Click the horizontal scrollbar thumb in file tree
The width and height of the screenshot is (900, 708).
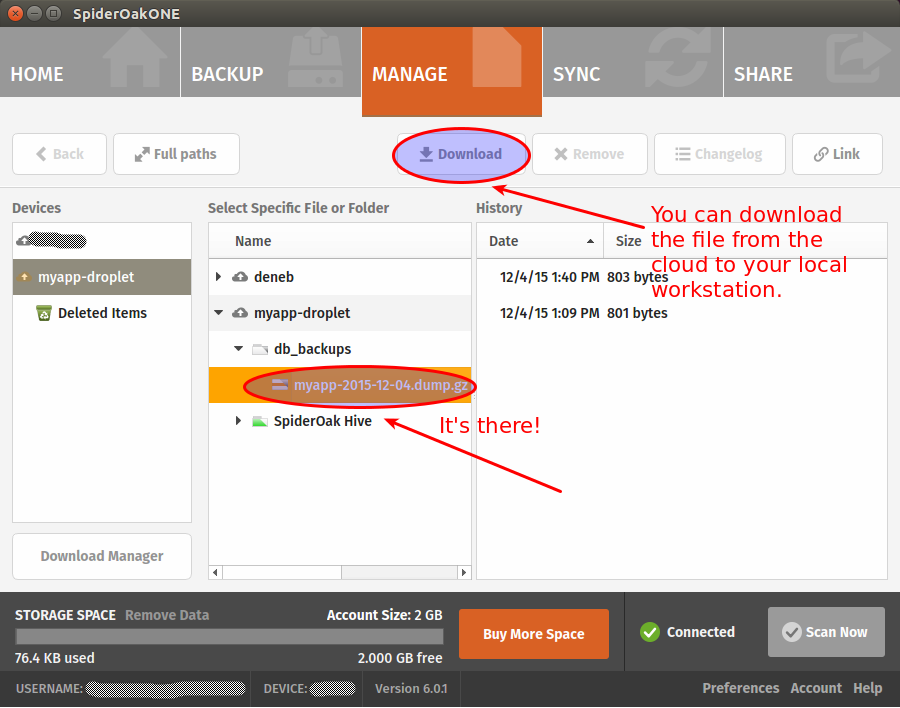[282, 572]
